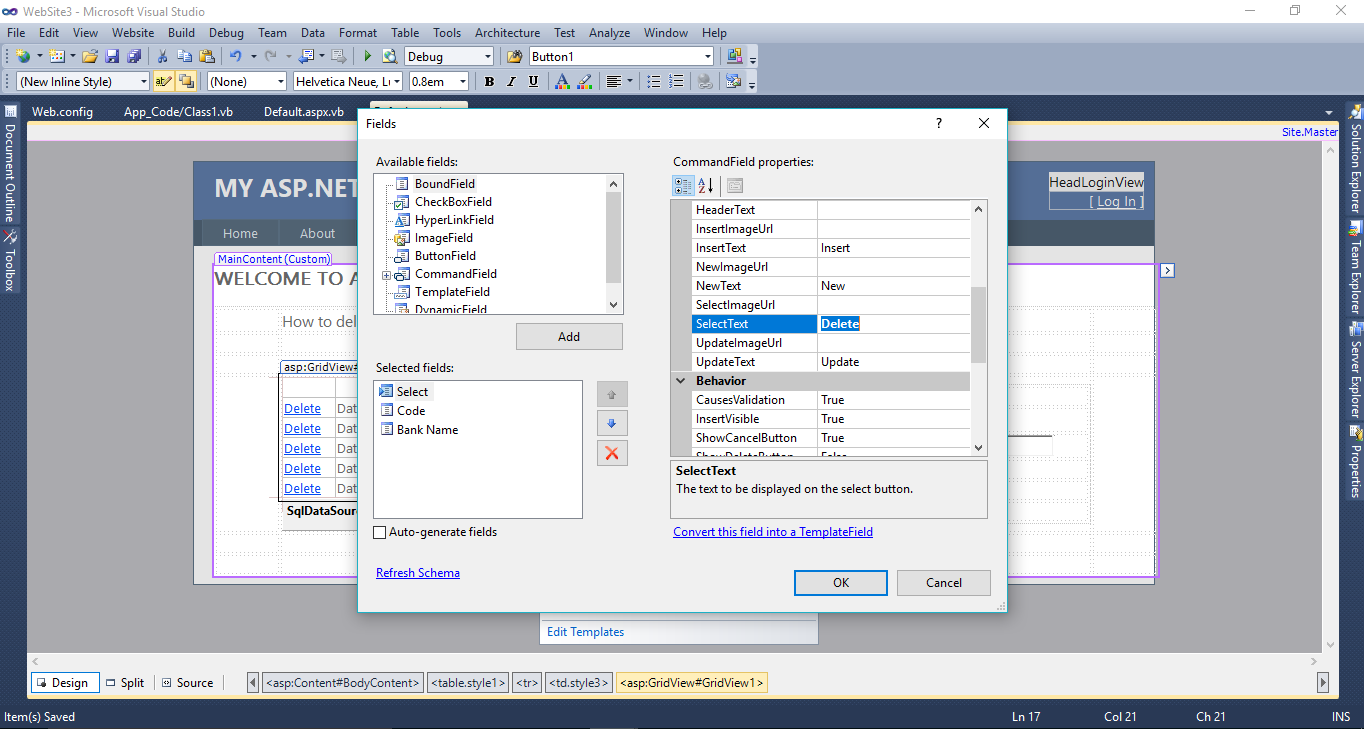Click Convert this field into a TemplateField
This screenshot has width=1364, height=729.
pos(772,531)
